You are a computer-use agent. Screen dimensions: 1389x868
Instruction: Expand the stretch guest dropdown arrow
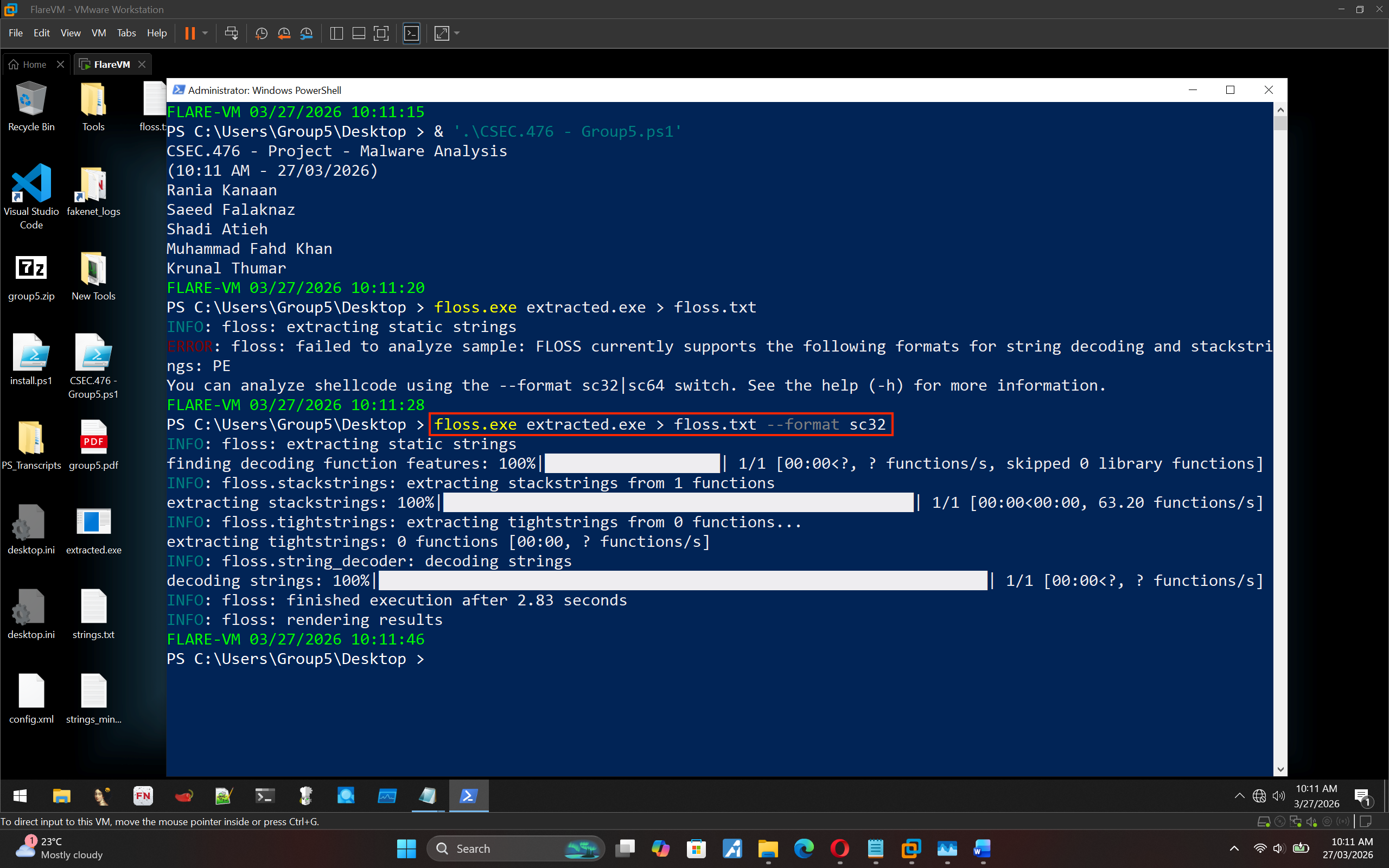(x=457, y=33)
